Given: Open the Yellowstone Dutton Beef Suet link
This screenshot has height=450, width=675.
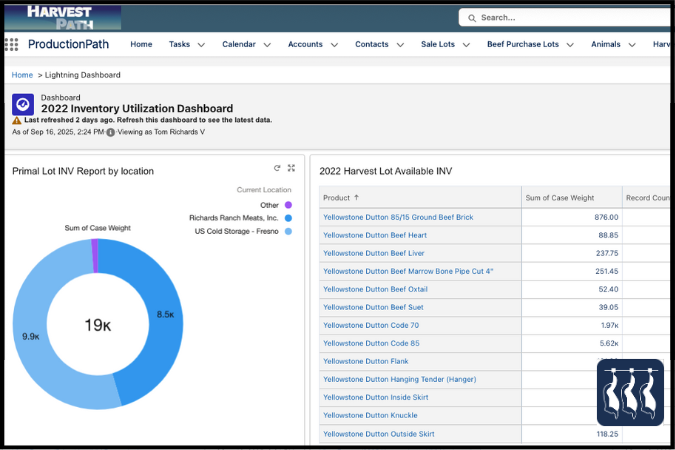Looking at the screenshot, I should click(x=373, y=307).
